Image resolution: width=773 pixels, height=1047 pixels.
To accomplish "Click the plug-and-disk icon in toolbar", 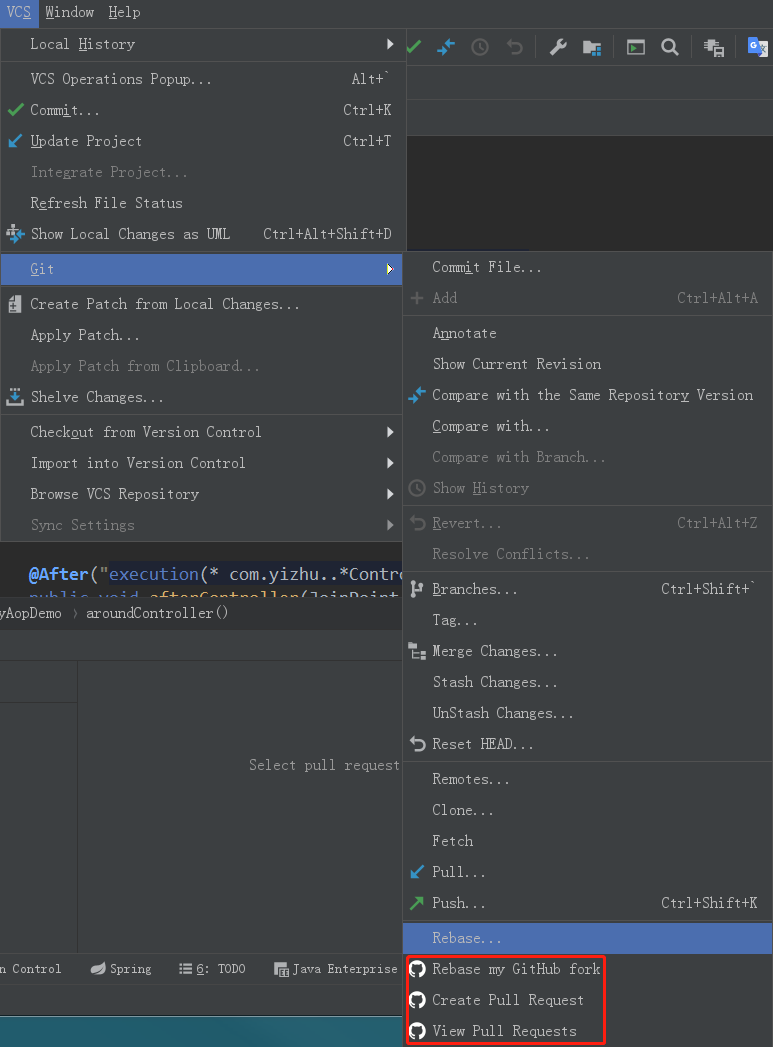I will tap(714, 47).
